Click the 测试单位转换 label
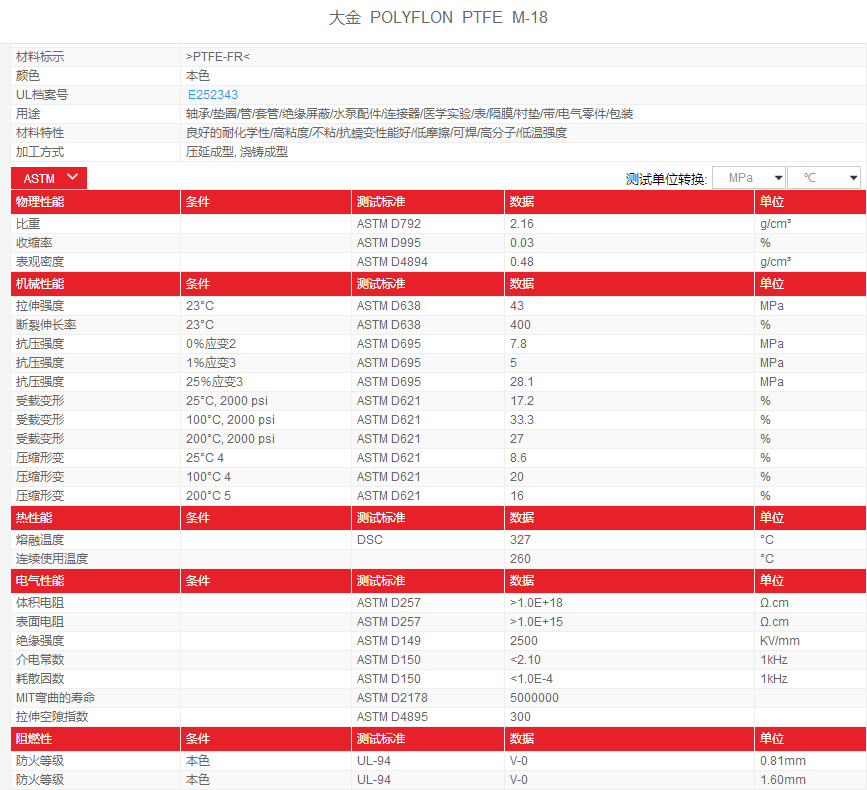The image size is (867, 790). pyautogui.click(x=666, y=179)
